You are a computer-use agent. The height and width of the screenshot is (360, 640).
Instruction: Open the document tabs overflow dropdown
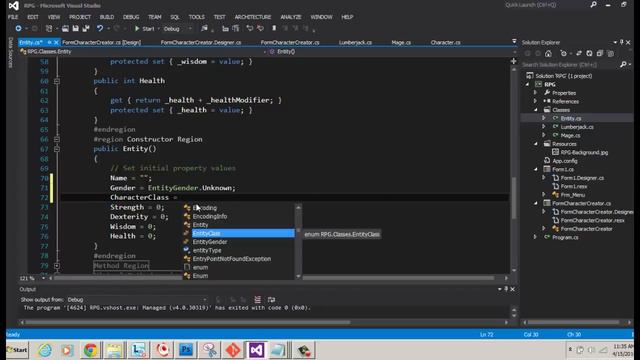point(514,42)
